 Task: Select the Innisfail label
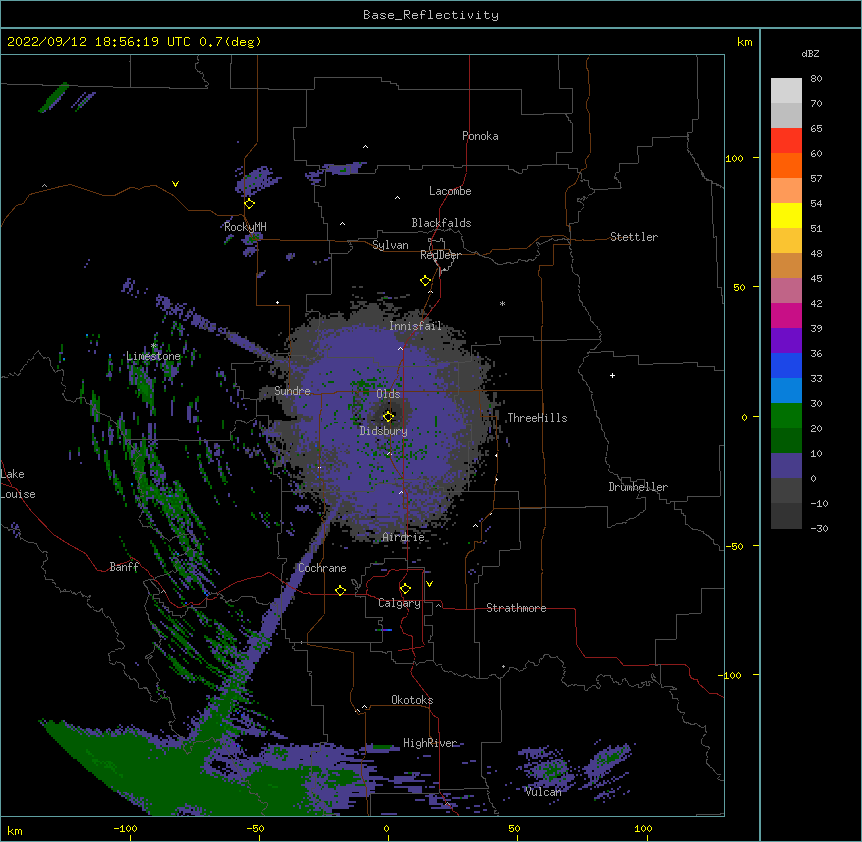click(416, 326)
